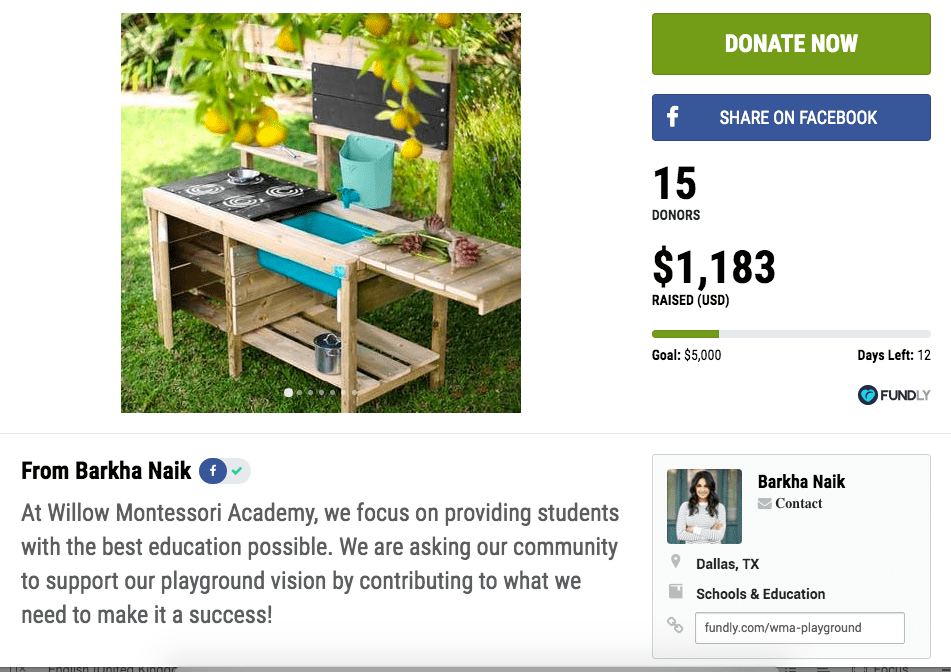This screenshot has height=672, width=951.
Task: Click the envelope icon next to Contact
Action: [767, 503]
